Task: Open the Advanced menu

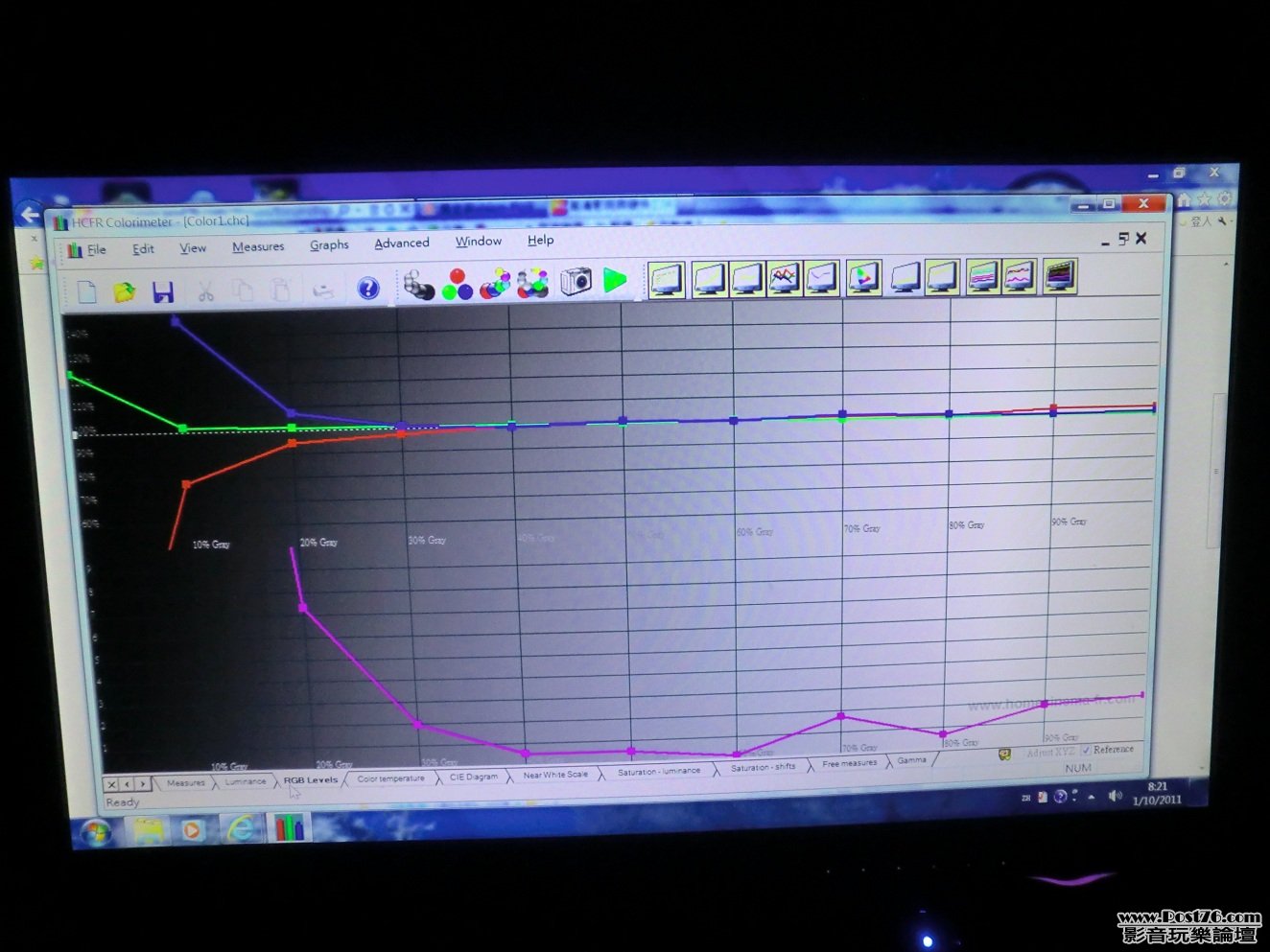Action: tap(402, 244)
